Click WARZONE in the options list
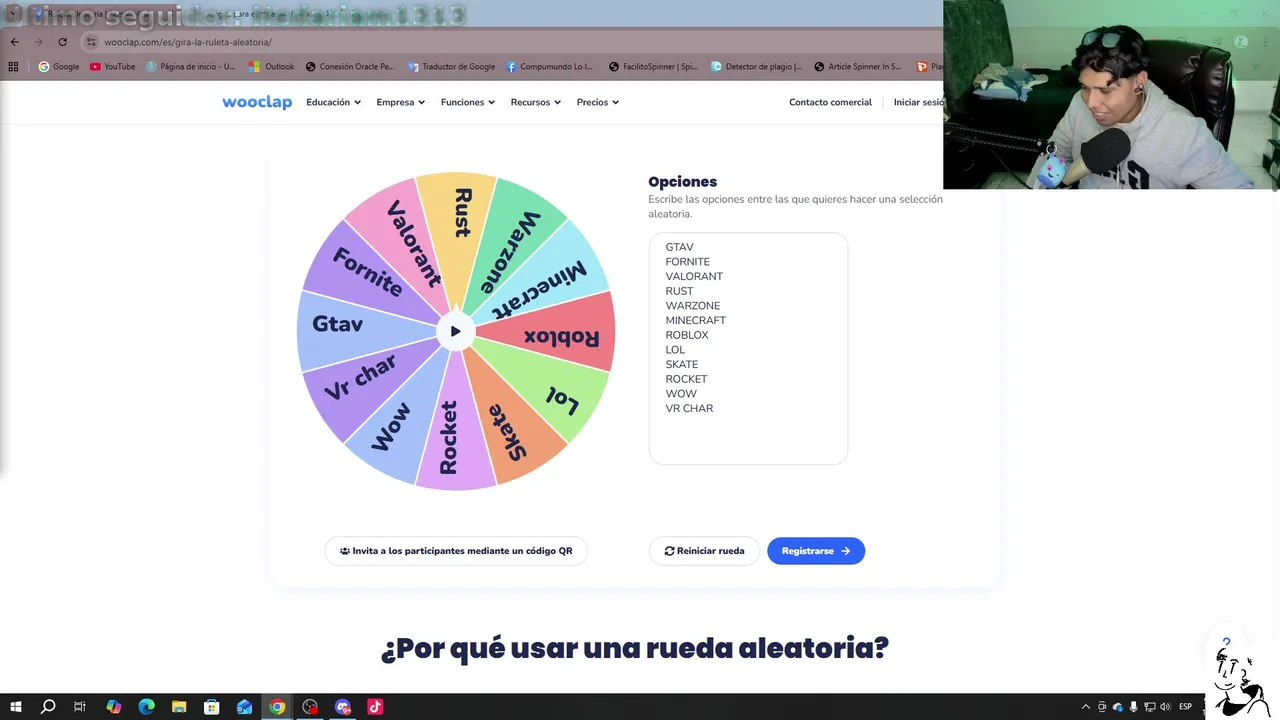This screenshot has height=720, width=1280. point(692,306)
